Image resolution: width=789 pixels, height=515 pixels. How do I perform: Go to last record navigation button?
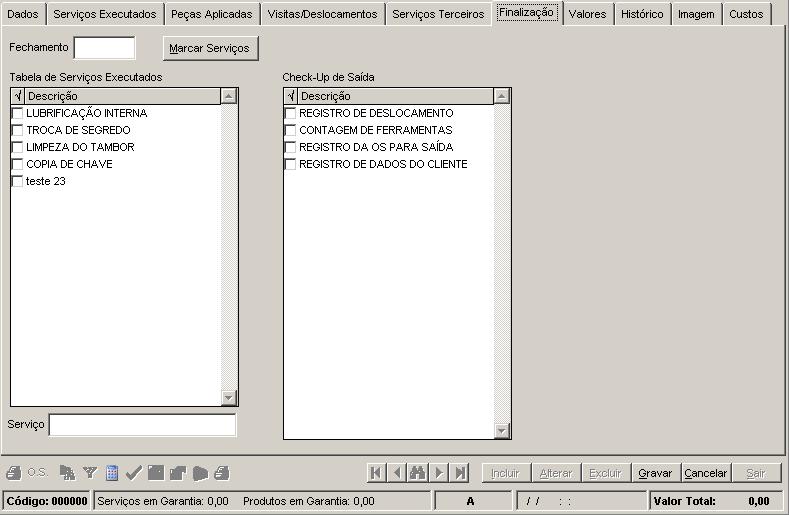pos(460,473)
